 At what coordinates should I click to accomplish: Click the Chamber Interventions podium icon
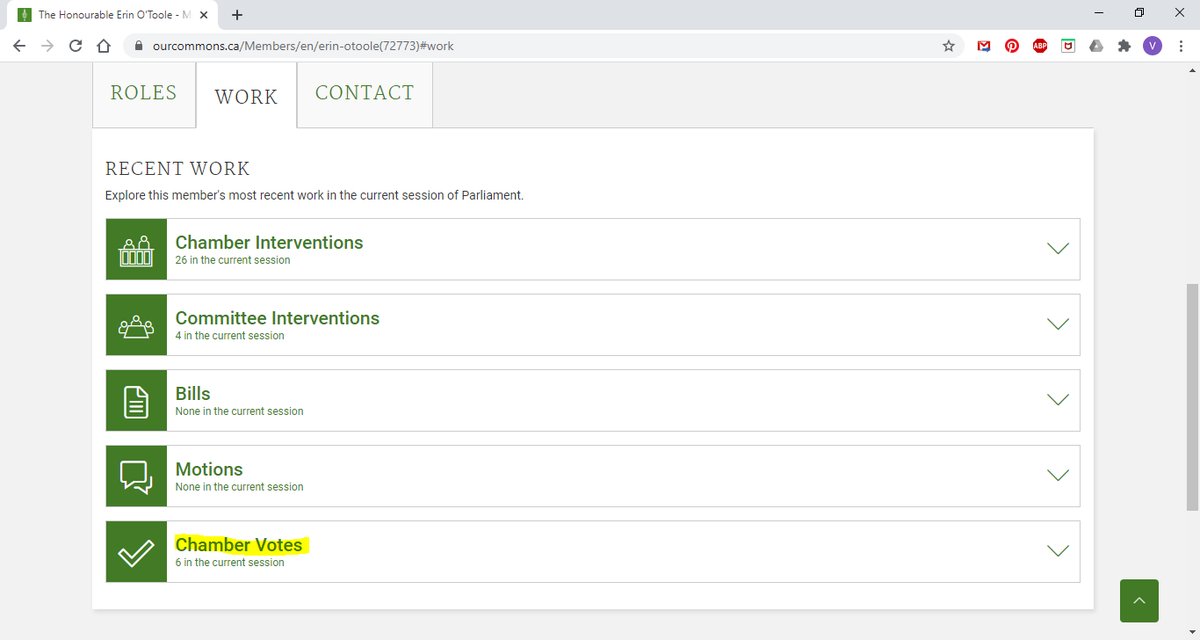(136, 249)
